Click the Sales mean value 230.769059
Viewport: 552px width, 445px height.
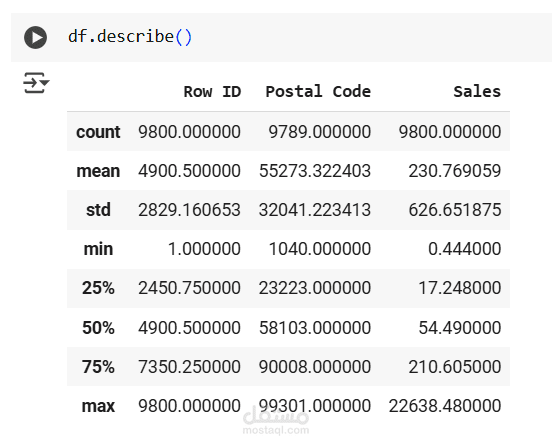[455, 171]
